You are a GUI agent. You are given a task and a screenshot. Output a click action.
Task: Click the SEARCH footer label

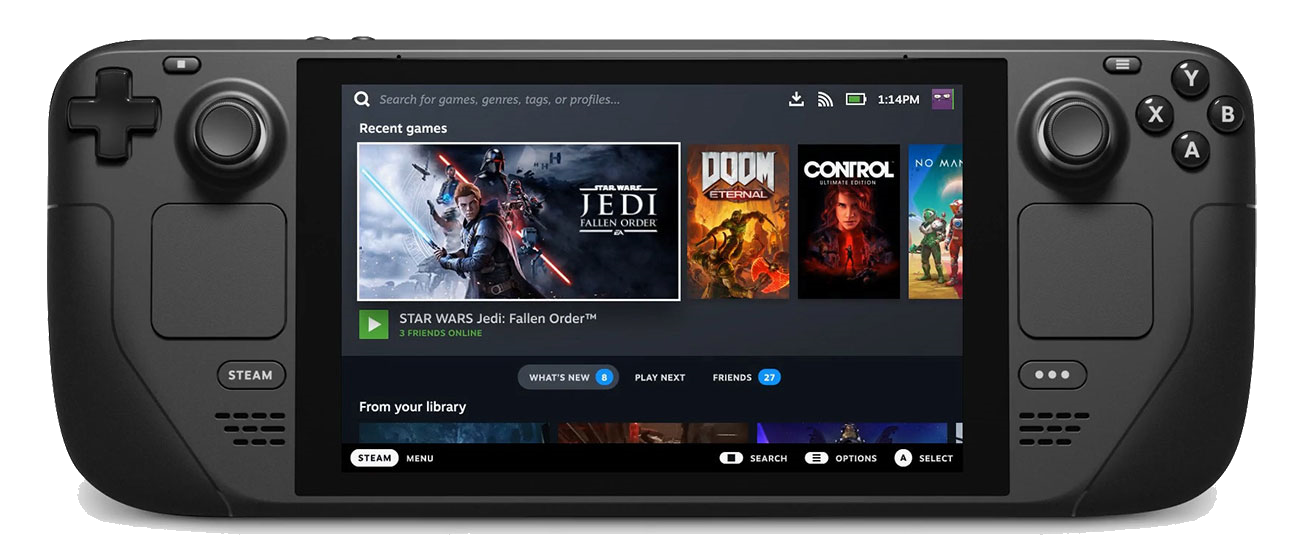768,458
